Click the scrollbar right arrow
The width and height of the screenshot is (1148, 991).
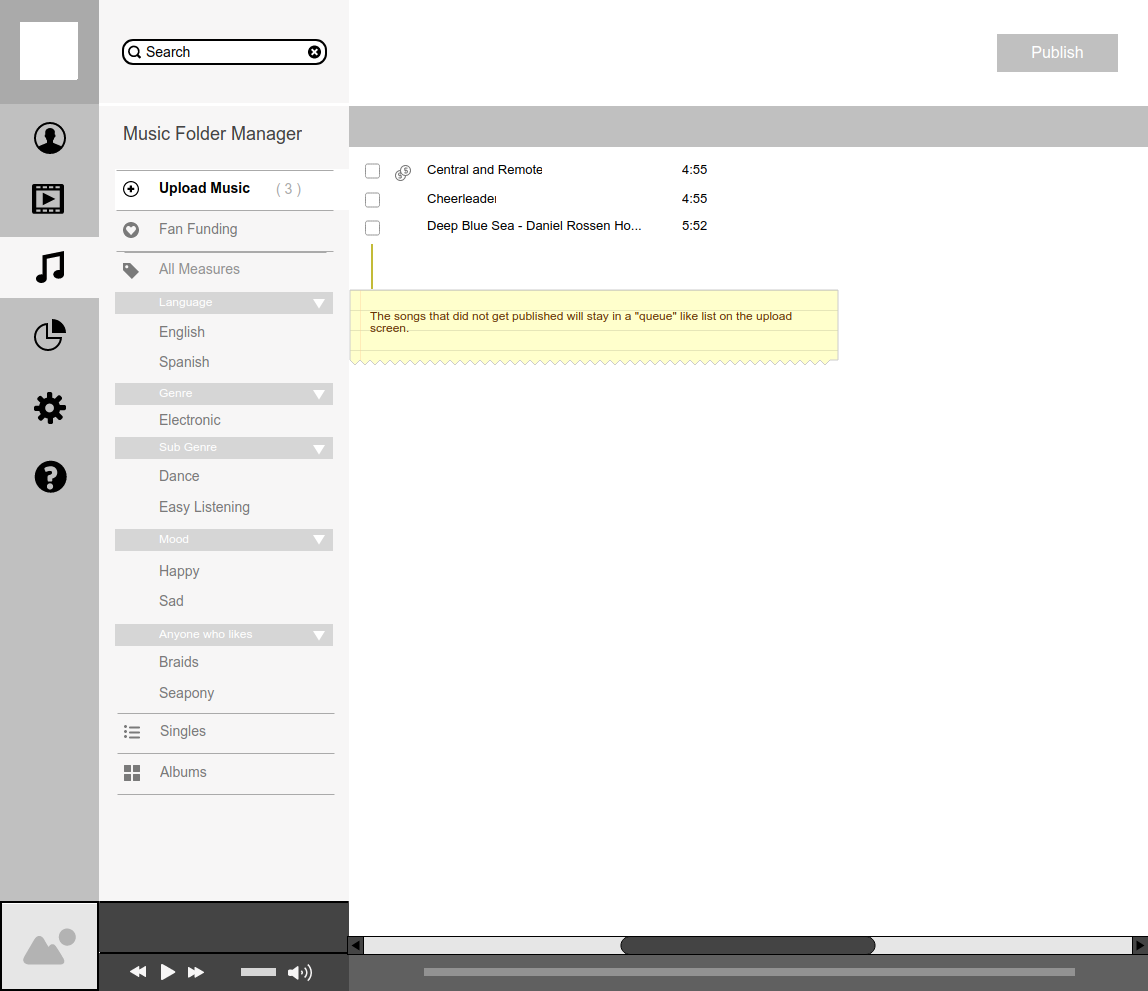click(x=1140, y=946)
